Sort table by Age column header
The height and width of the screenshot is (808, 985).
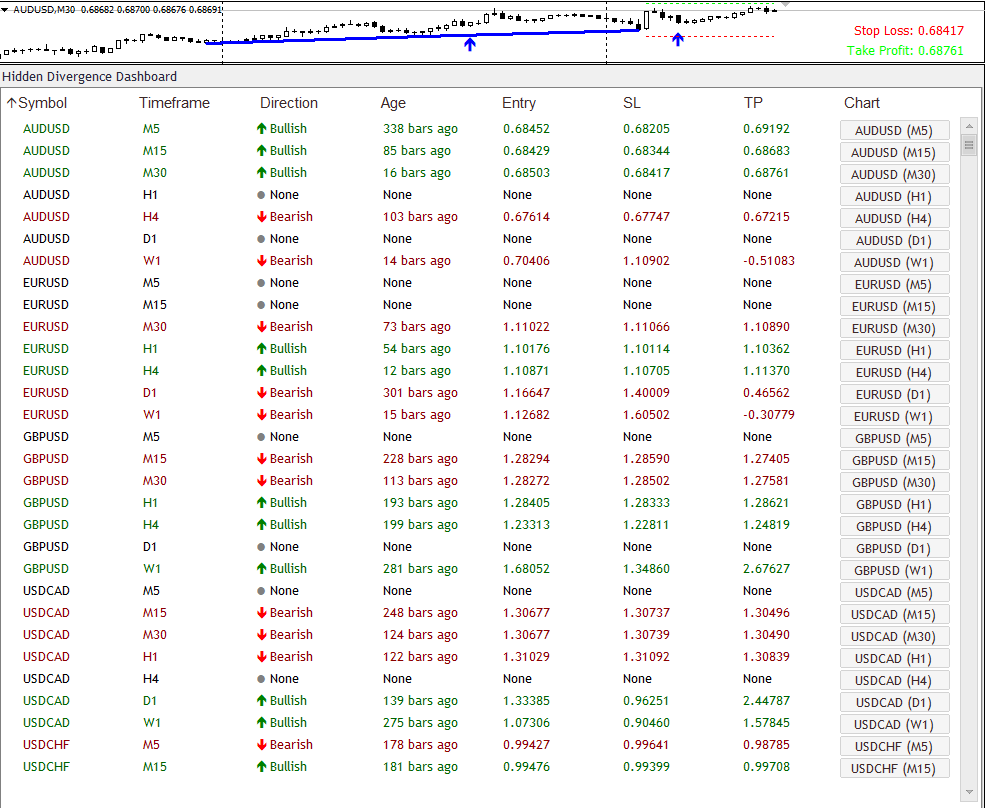pyautogui.click(x=393, y=103)
